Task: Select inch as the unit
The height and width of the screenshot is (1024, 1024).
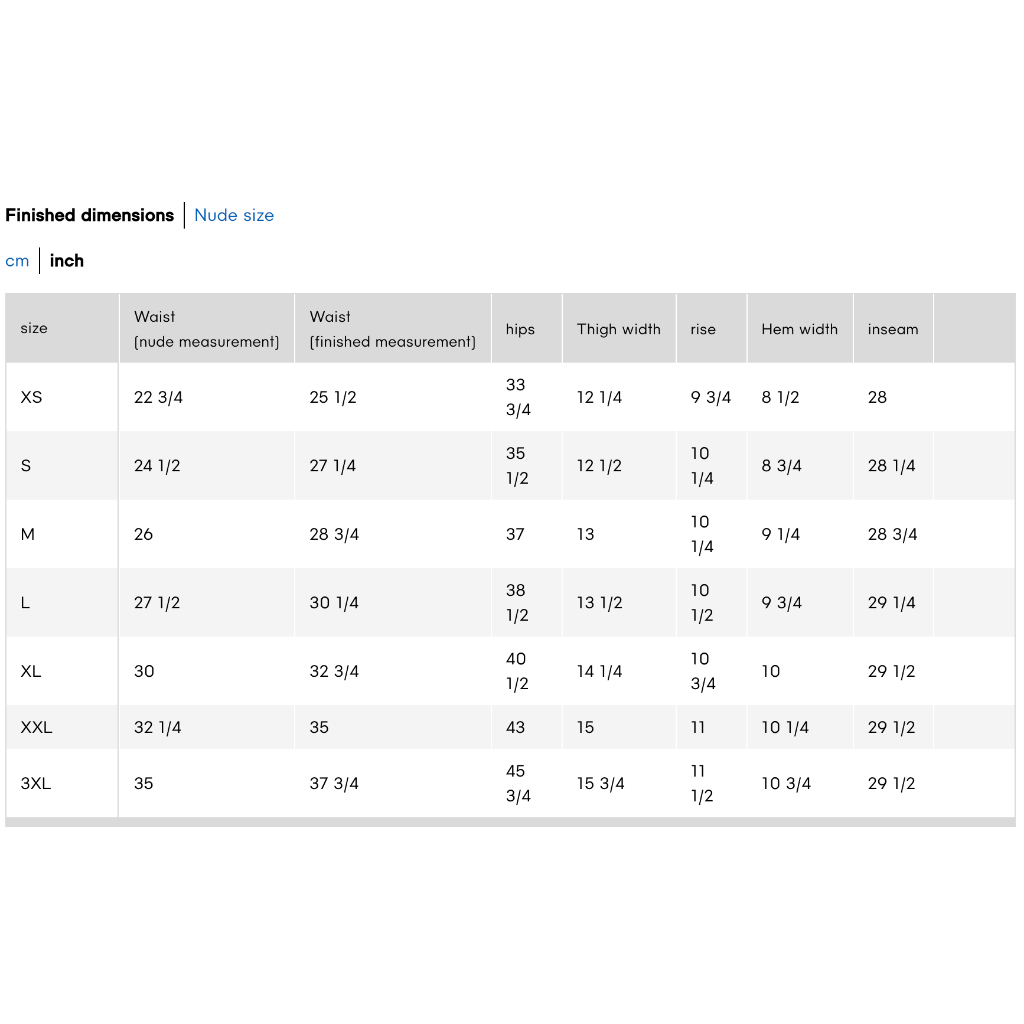Action: pos(67,261)
